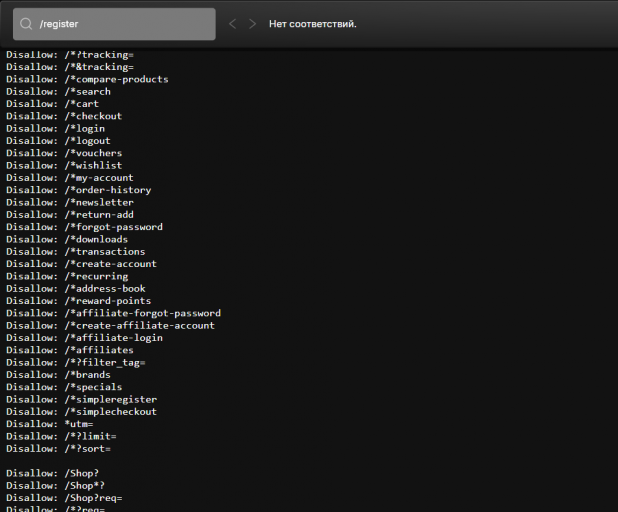Click line 'Disallow: /*affiliates'
This screenshot has height=512, width=618.
[70, 350]
